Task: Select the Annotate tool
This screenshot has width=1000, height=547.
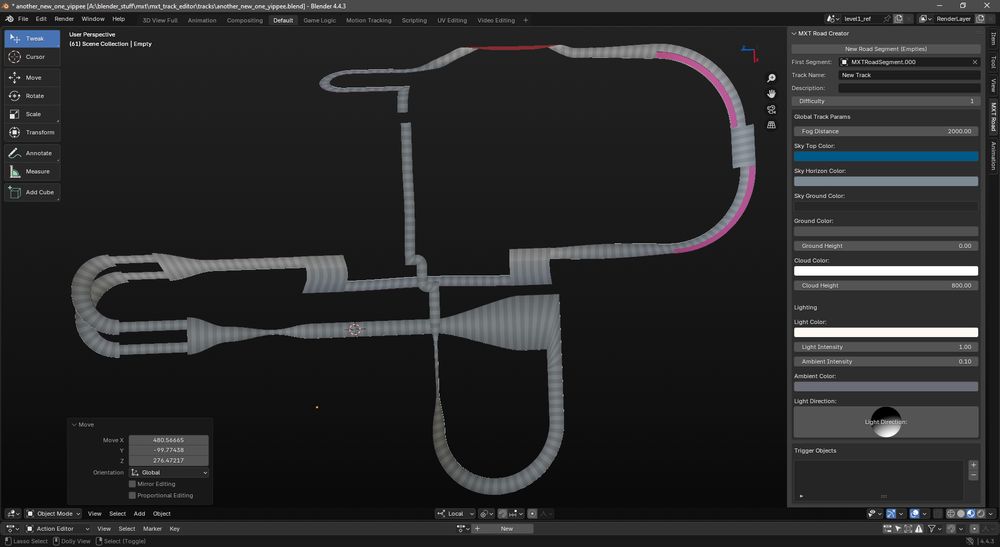Action: pyautogui.click(x=32, y=153)
